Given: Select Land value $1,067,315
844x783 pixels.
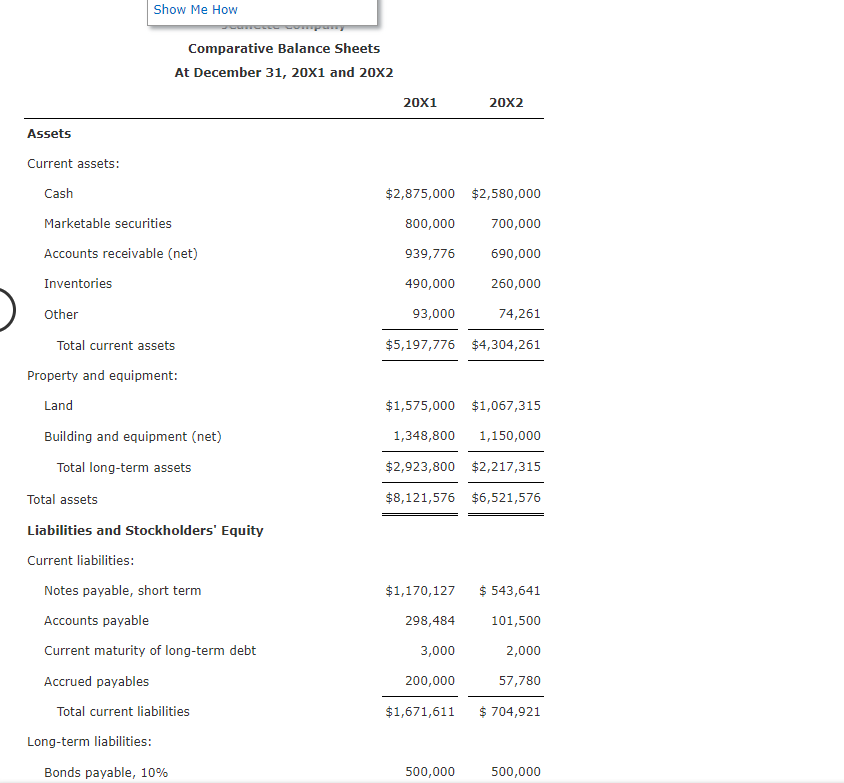Looking at the screenshot, I should 506,406.
